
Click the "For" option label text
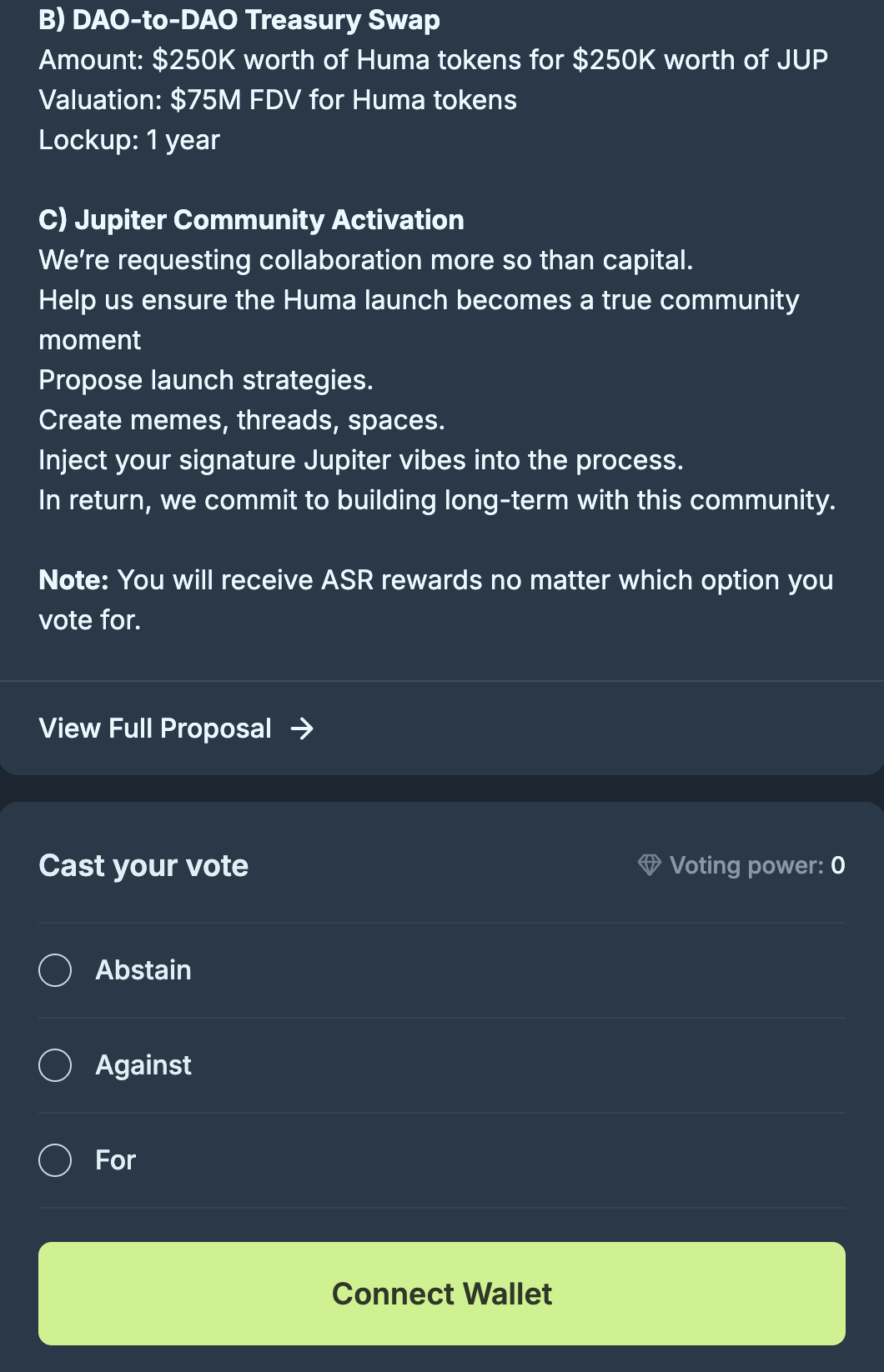(x=116, y=1160)
